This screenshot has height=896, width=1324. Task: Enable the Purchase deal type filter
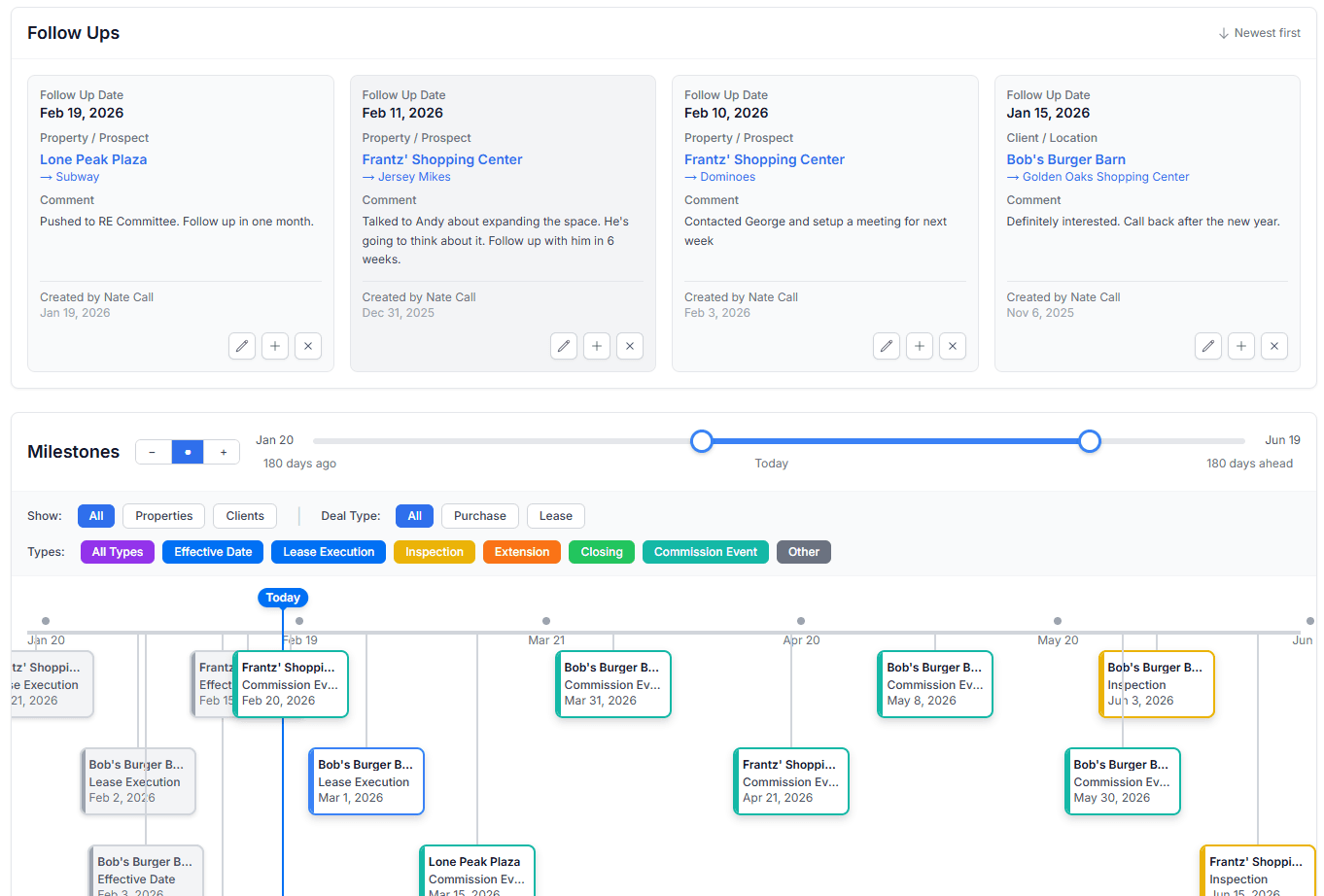tap(479, 516)
